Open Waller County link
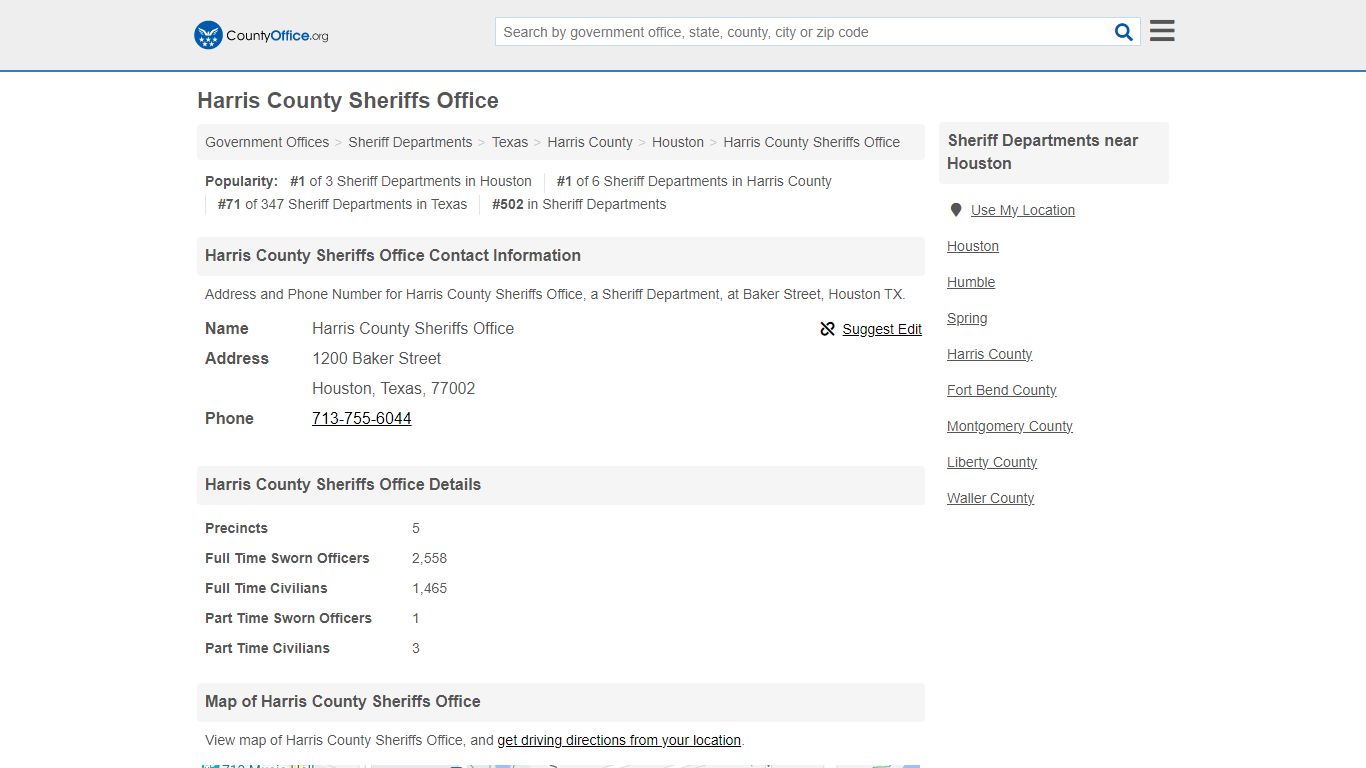Image resolution: width=1366 pixels, height=768 pixels. (990, 498)
